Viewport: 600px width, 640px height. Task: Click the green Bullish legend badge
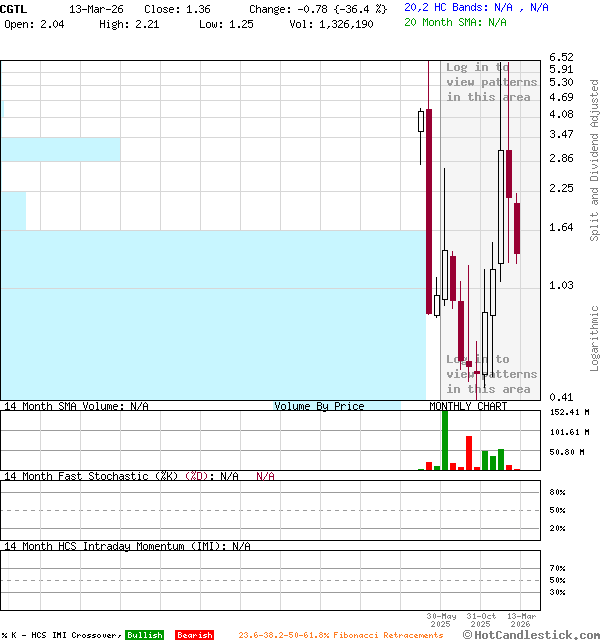[x=144, y=635]
